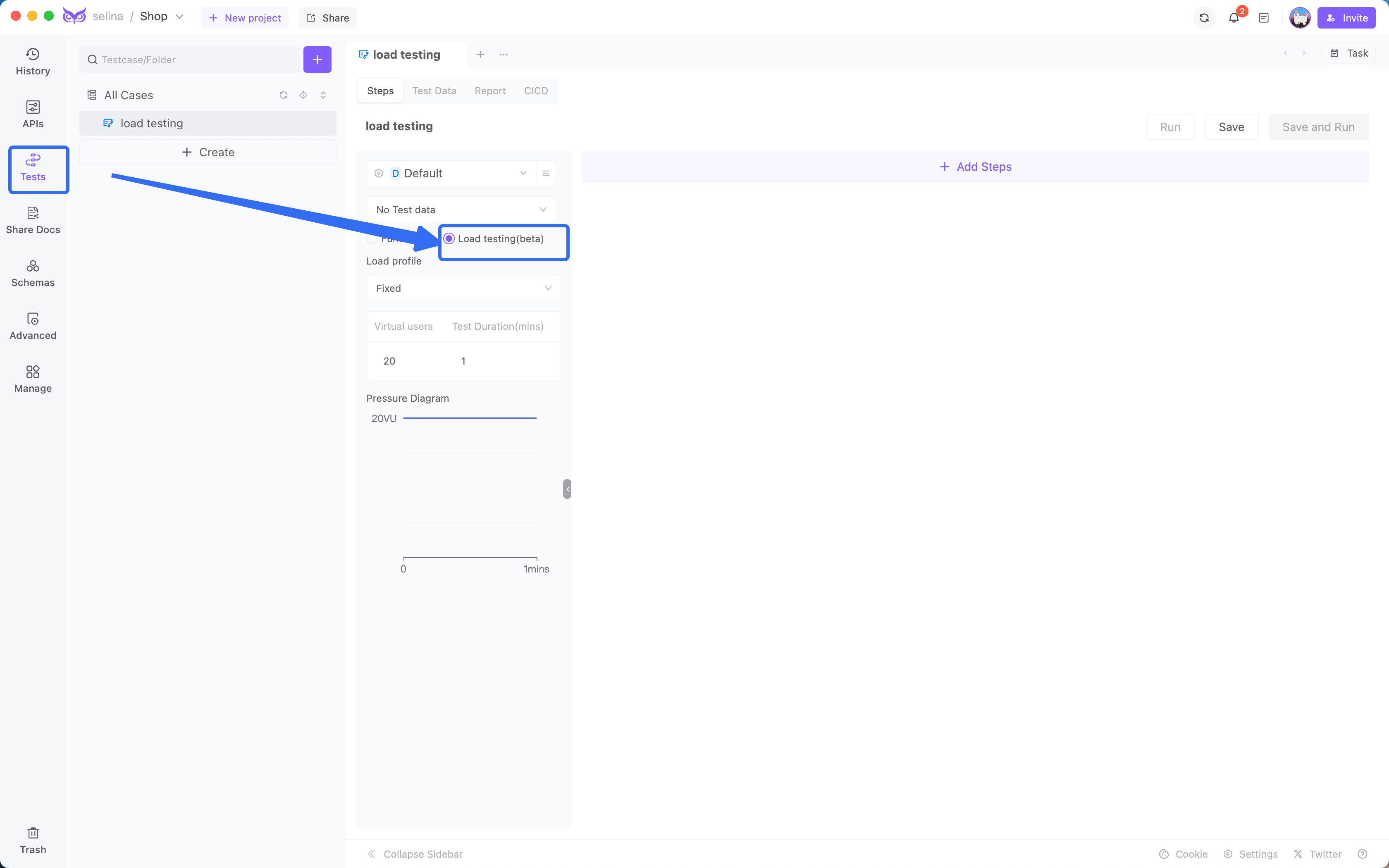This screenshot has width=1389, height=868.
Task: Click the selina workspace name
Action: click(x=107, y=17)
